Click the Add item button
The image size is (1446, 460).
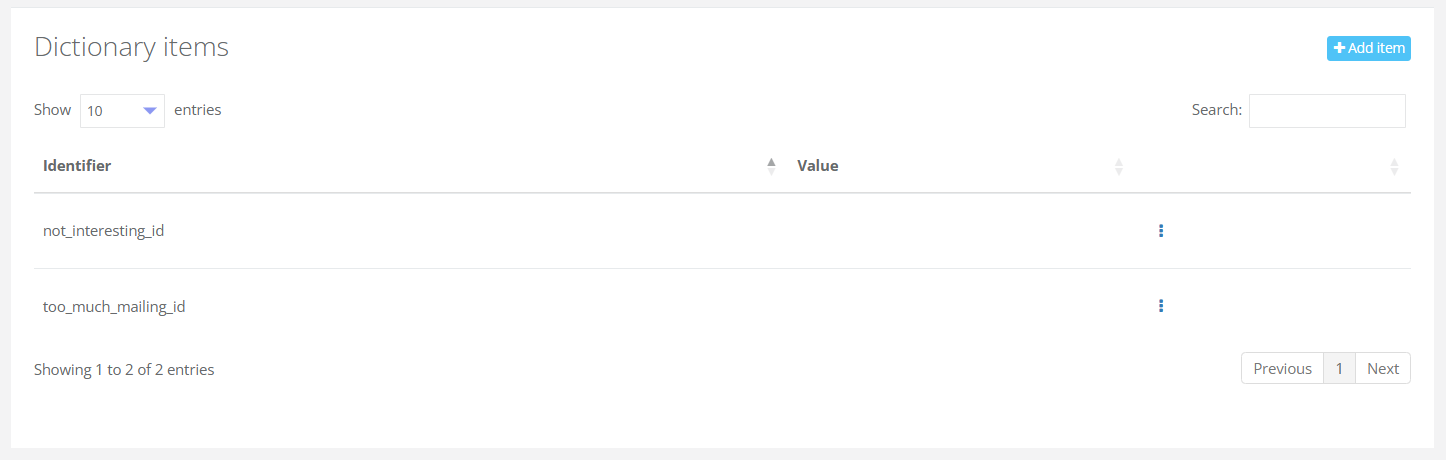(1368, 48)
